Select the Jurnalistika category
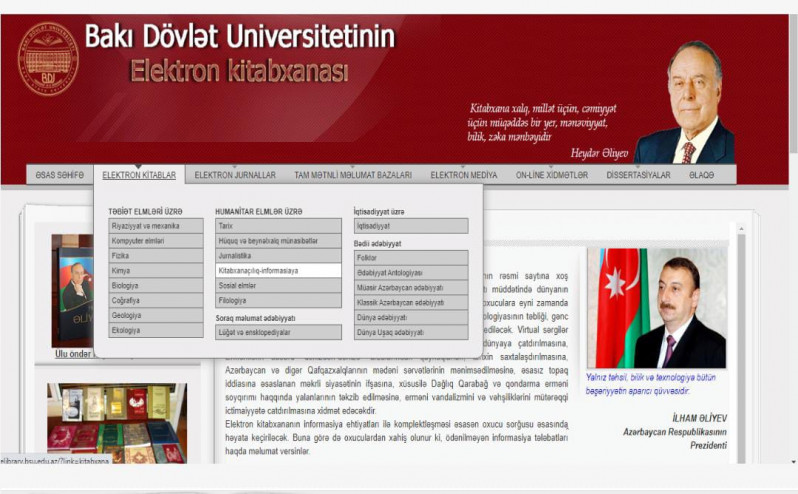 pos(278,255)
